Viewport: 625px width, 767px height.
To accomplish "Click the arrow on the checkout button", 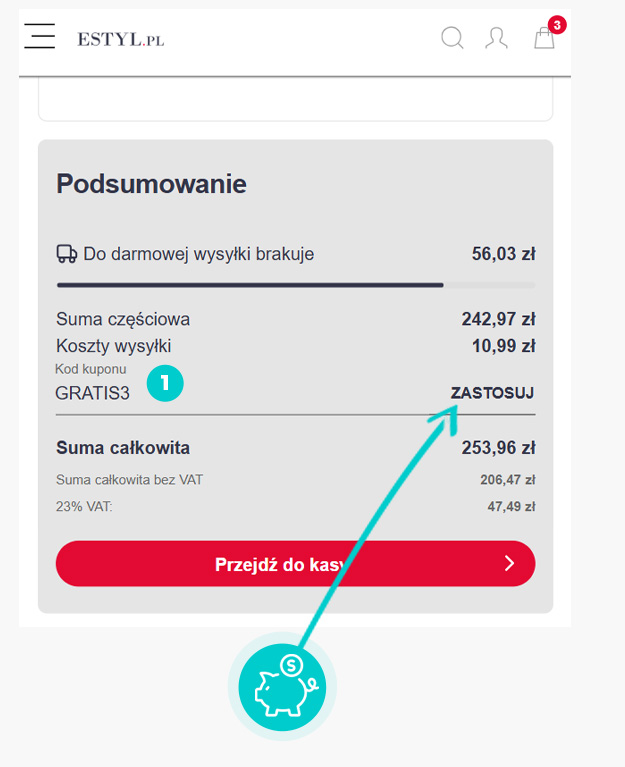I will [x=509, y=564].
